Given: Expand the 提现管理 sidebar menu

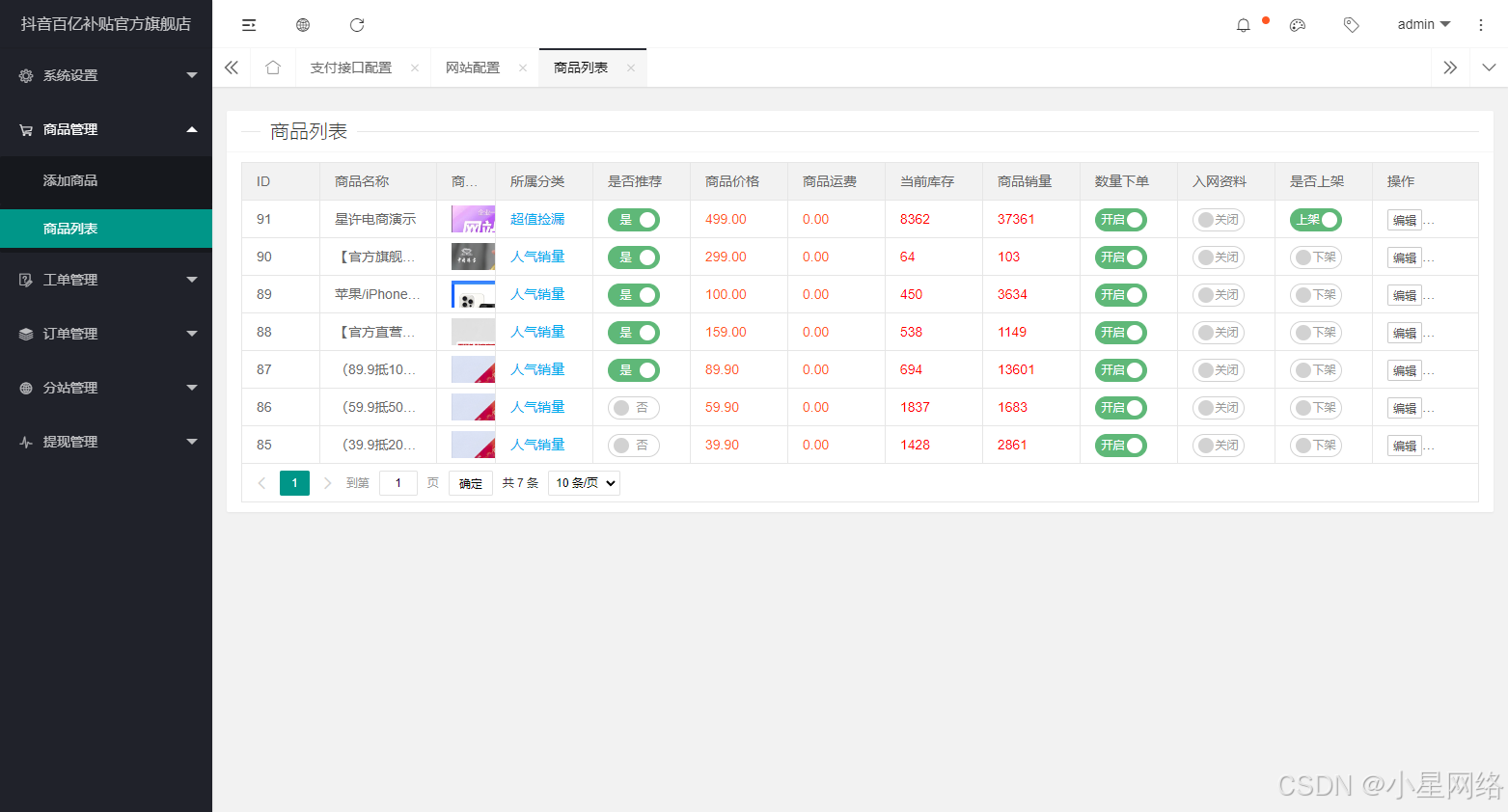Looking at the screenshot, I should pos(106,442).
